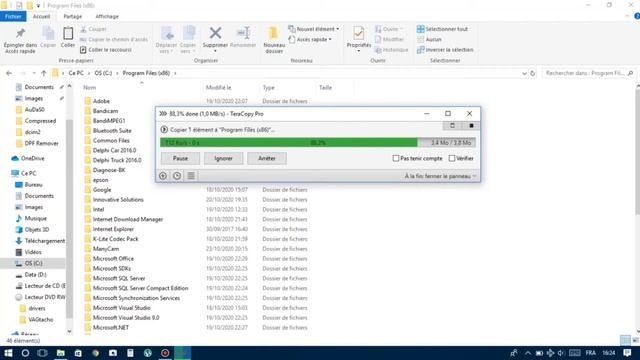Open File Explorer from the taskbar
640x360 pixels.
click(x=60, y=353)
